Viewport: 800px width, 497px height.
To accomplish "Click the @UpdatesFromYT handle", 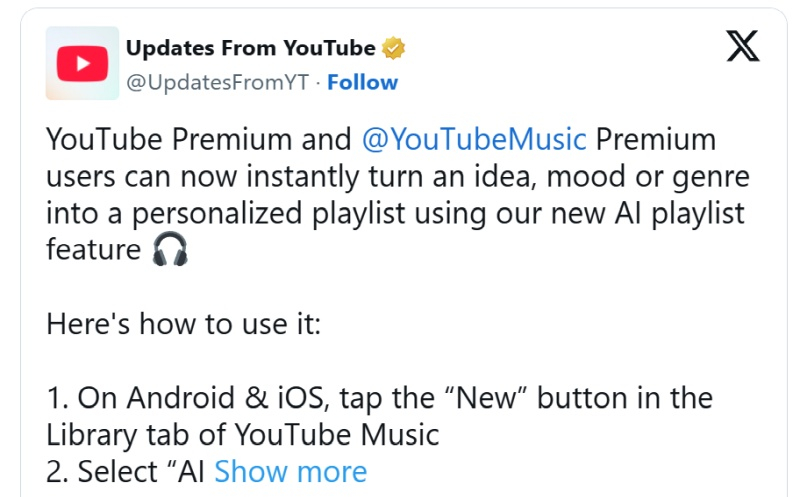I will point(216,82).
